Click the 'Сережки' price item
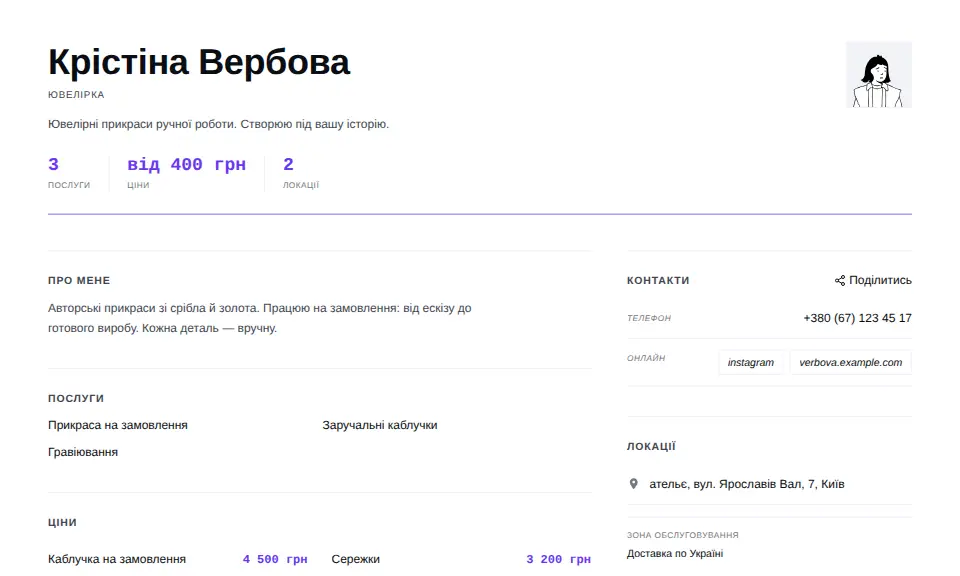This screenshot has width=960, height=576. 355,559
